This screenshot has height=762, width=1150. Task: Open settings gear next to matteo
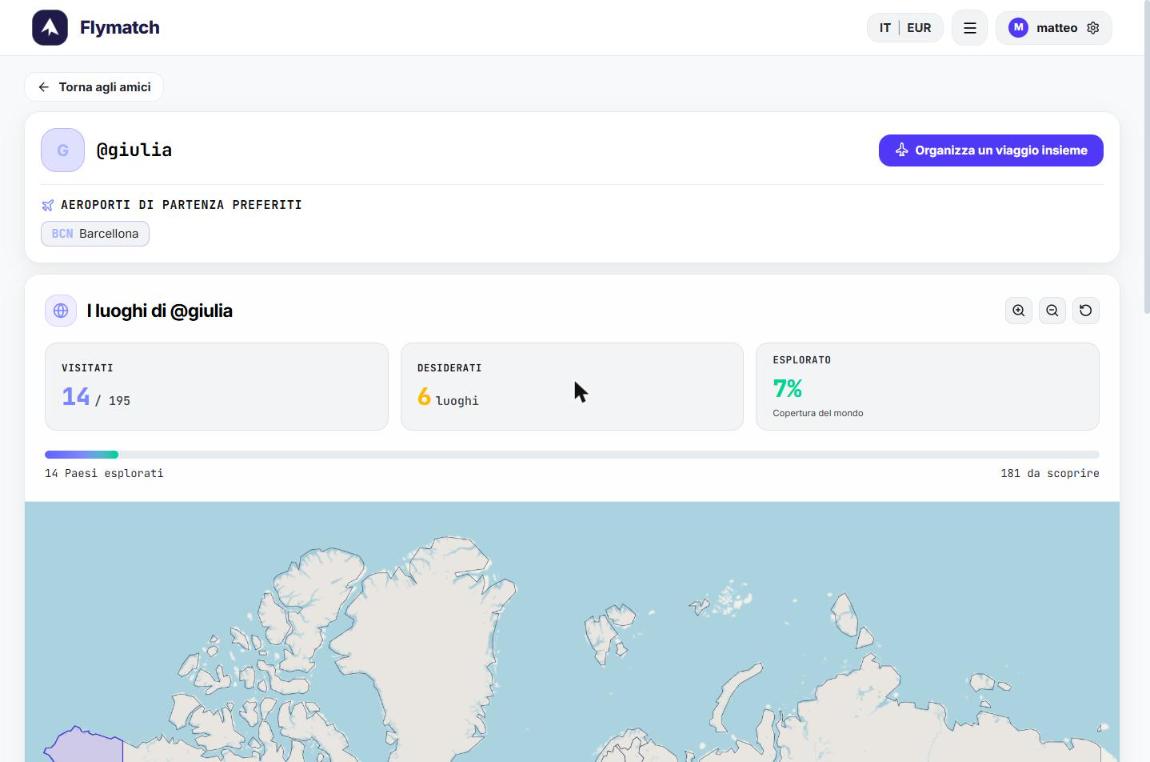tap(1092, 28)
